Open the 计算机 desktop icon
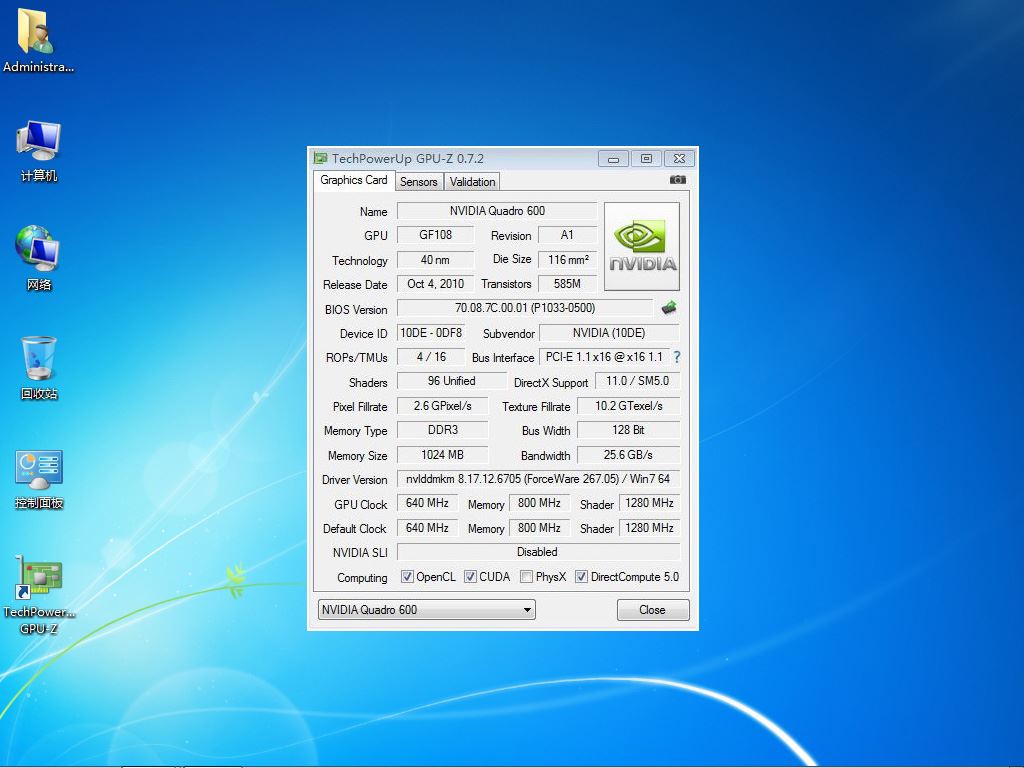This screenshot has width=1024, height=768. point(39,141)
